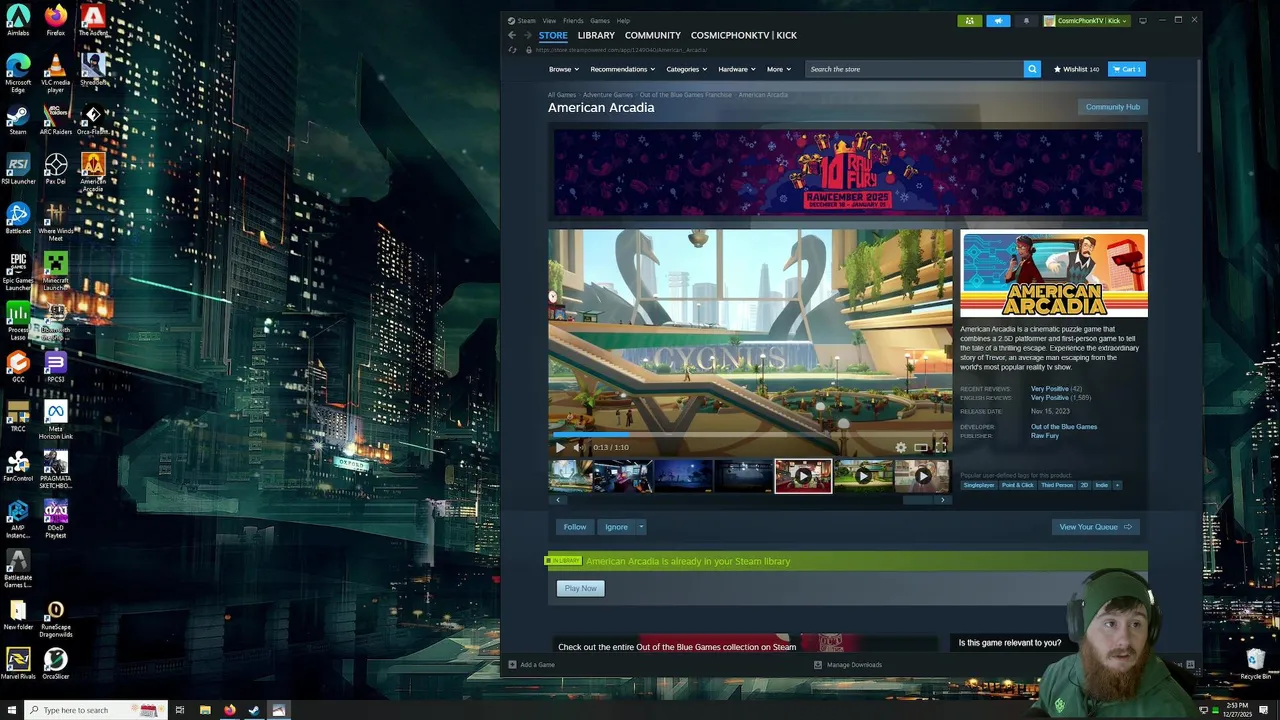This screenshot has width=1280, height=720.
Task: Open Steam notifications bell
Action: (1026, 21)
